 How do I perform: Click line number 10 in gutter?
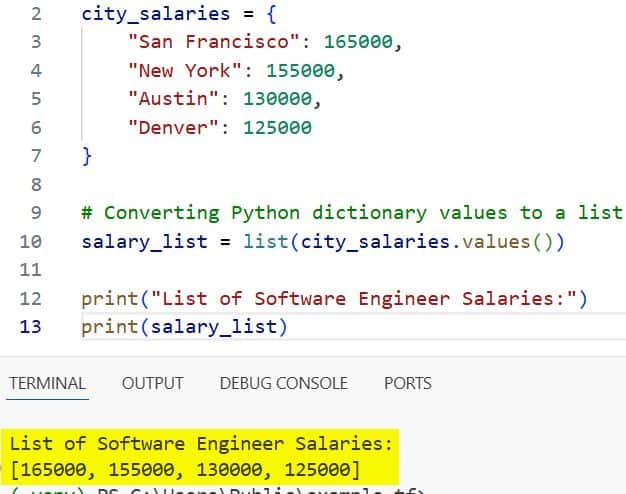tap(30, 241)
